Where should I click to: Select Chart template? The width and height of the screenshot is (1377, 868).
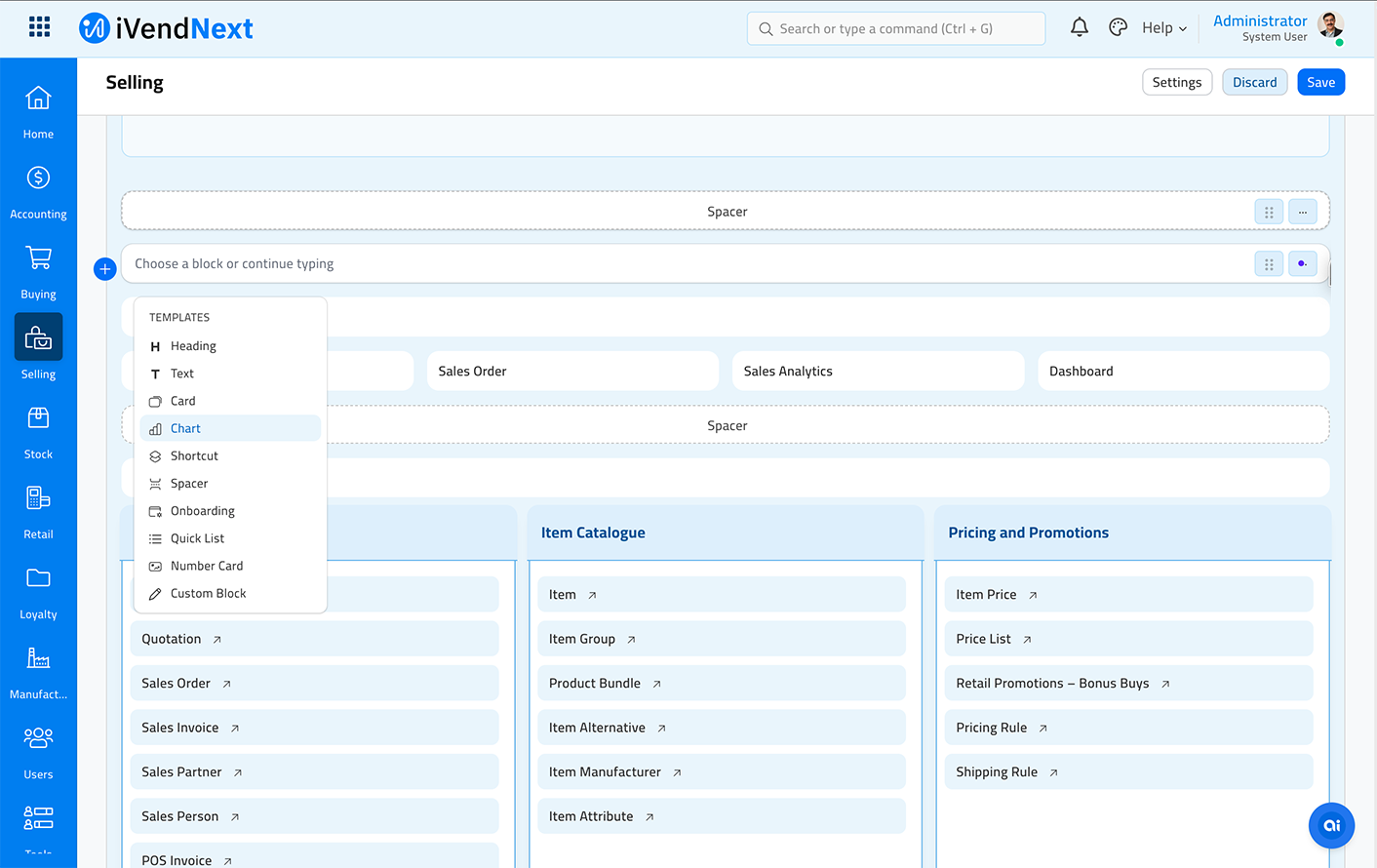tap(230, 428)
